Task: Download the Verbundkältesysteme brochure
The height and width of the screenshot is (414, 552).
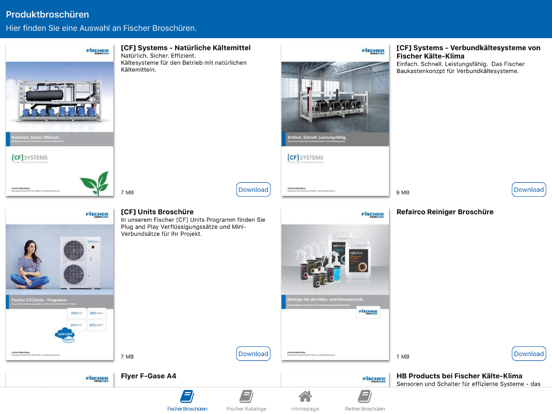Action: point(529,189)
